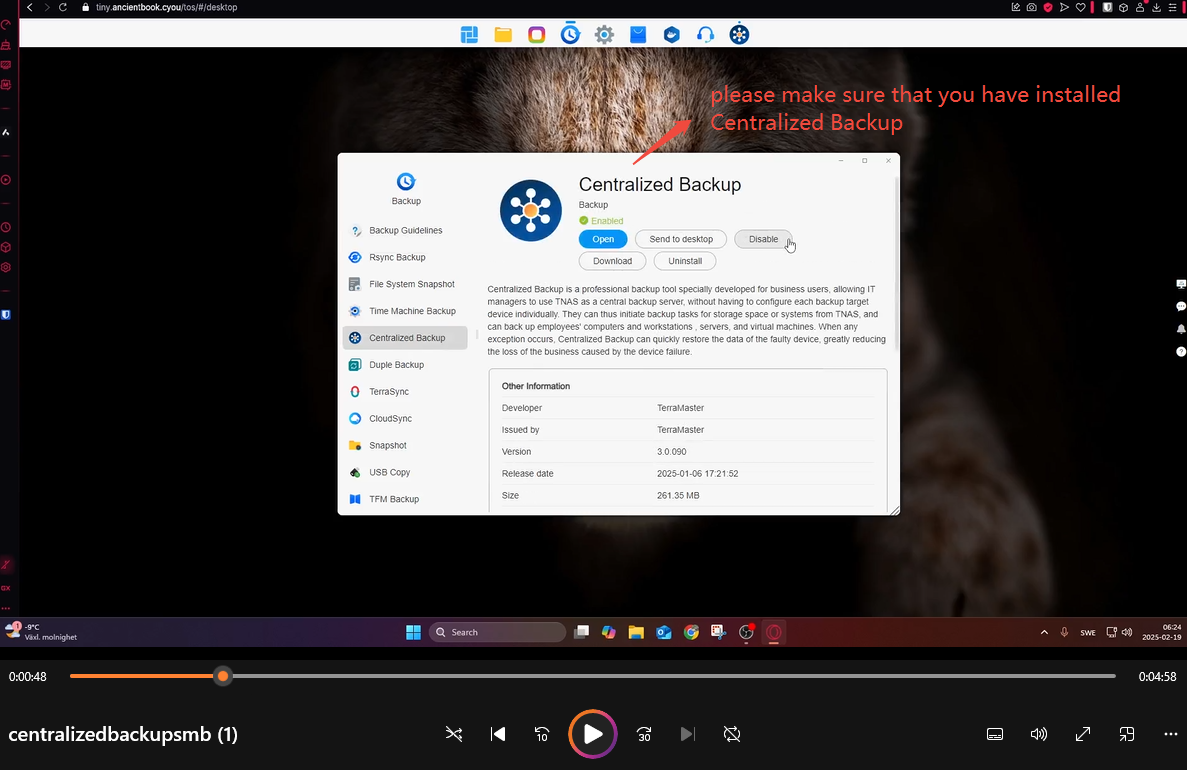This screenshot has width=1187, height=770.
Task: Select Snapshot in the sidebar
Action: pyautogui.click(x=405, y=445)
